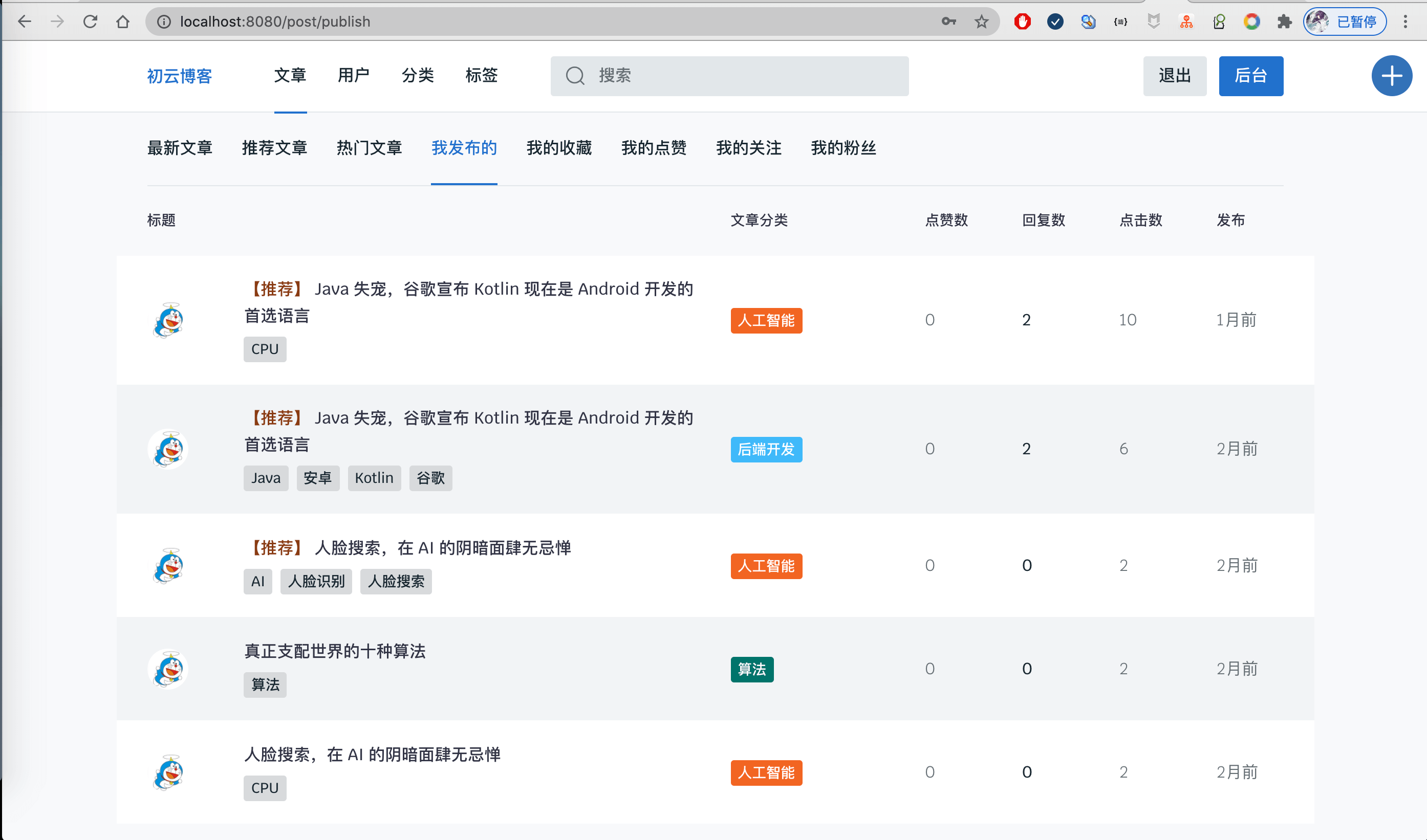
Task: Click the blue 后台 button
Action: coord(1250,76)
